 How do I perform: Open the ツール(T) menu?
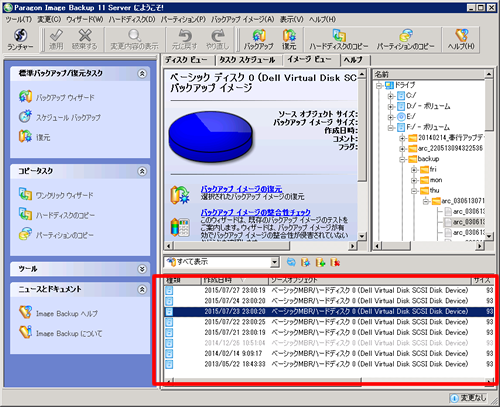[18, 19]
